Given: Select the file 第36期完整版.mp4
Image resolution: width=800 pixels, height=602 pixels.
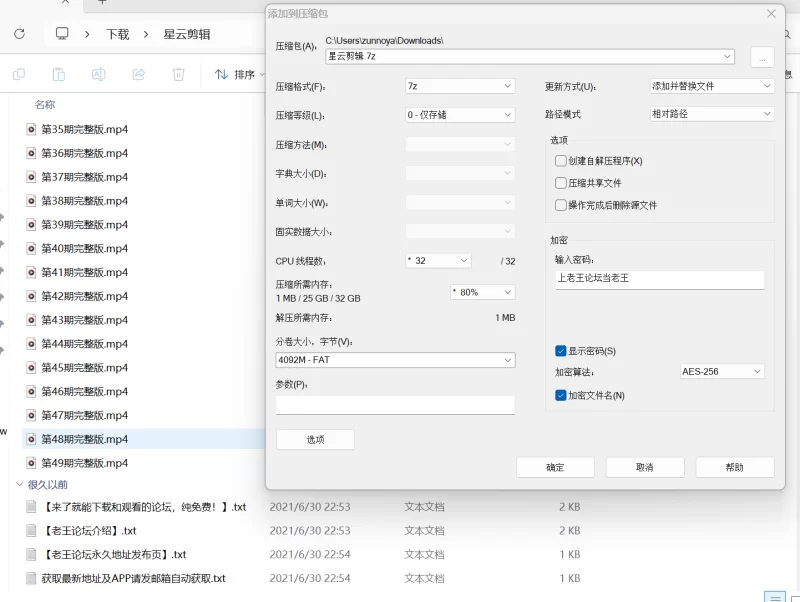Looking at the screenshot, I should [85, 153].
